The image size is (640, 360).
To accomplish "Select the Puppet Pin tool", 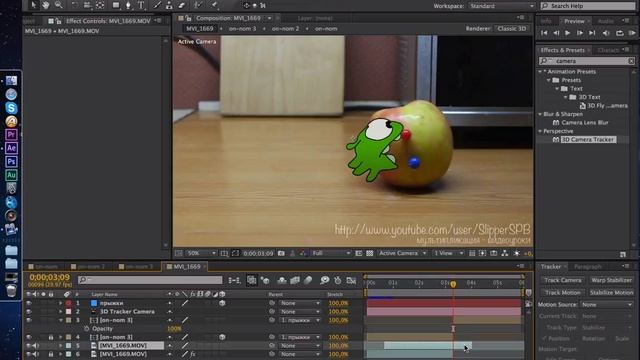I will (x=213, y=5).
